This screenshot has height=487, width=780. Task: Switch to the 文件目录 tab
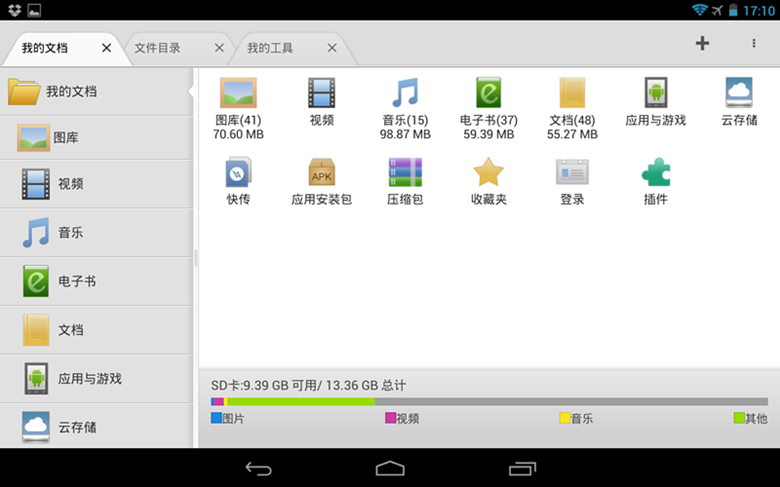[x=158, y=48]
